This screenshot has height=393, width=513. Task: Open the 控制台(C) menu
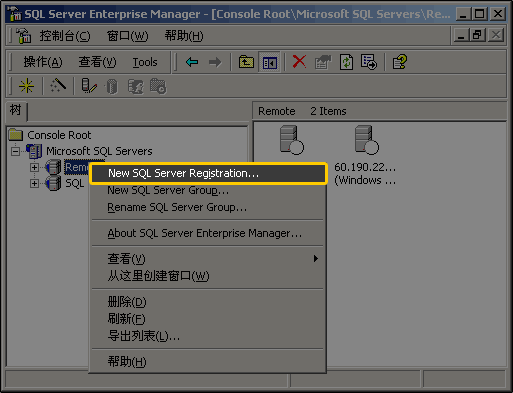[65, 36]
